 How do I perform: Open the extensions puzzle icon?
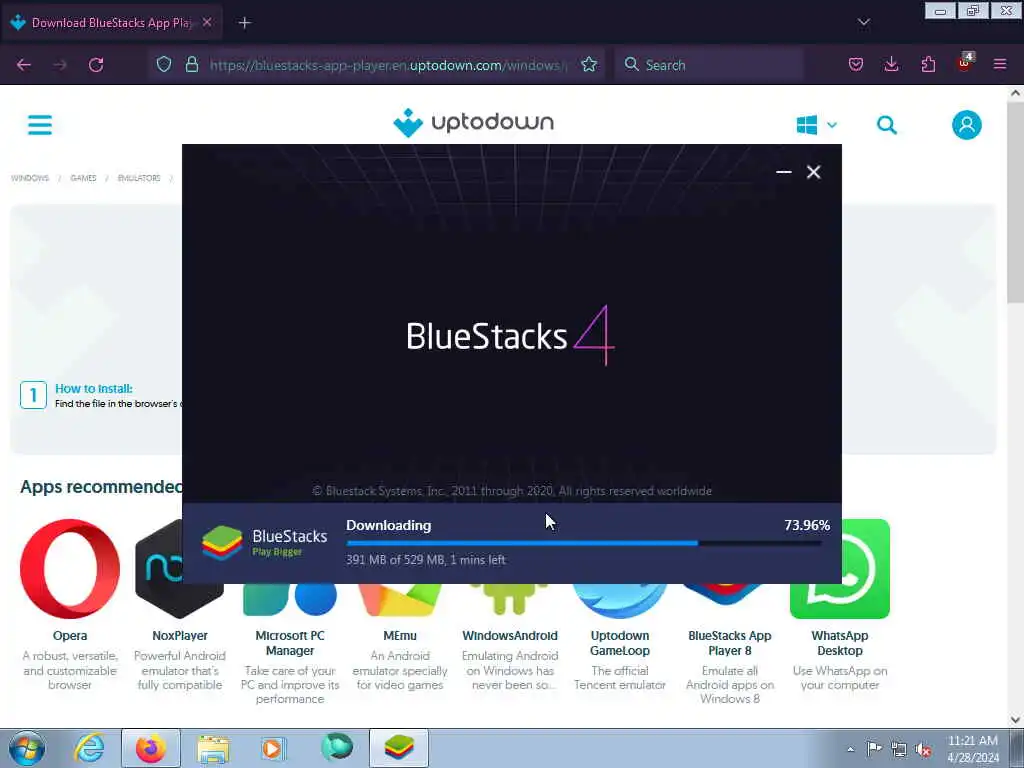pyautogui.click(x=928, y=65)
